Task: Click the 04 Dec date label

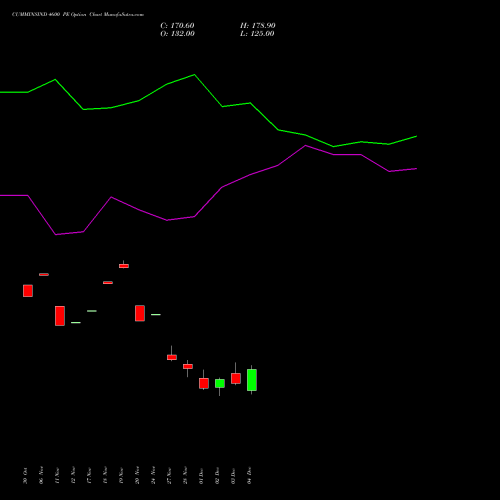Action: (x=249, y=475)
